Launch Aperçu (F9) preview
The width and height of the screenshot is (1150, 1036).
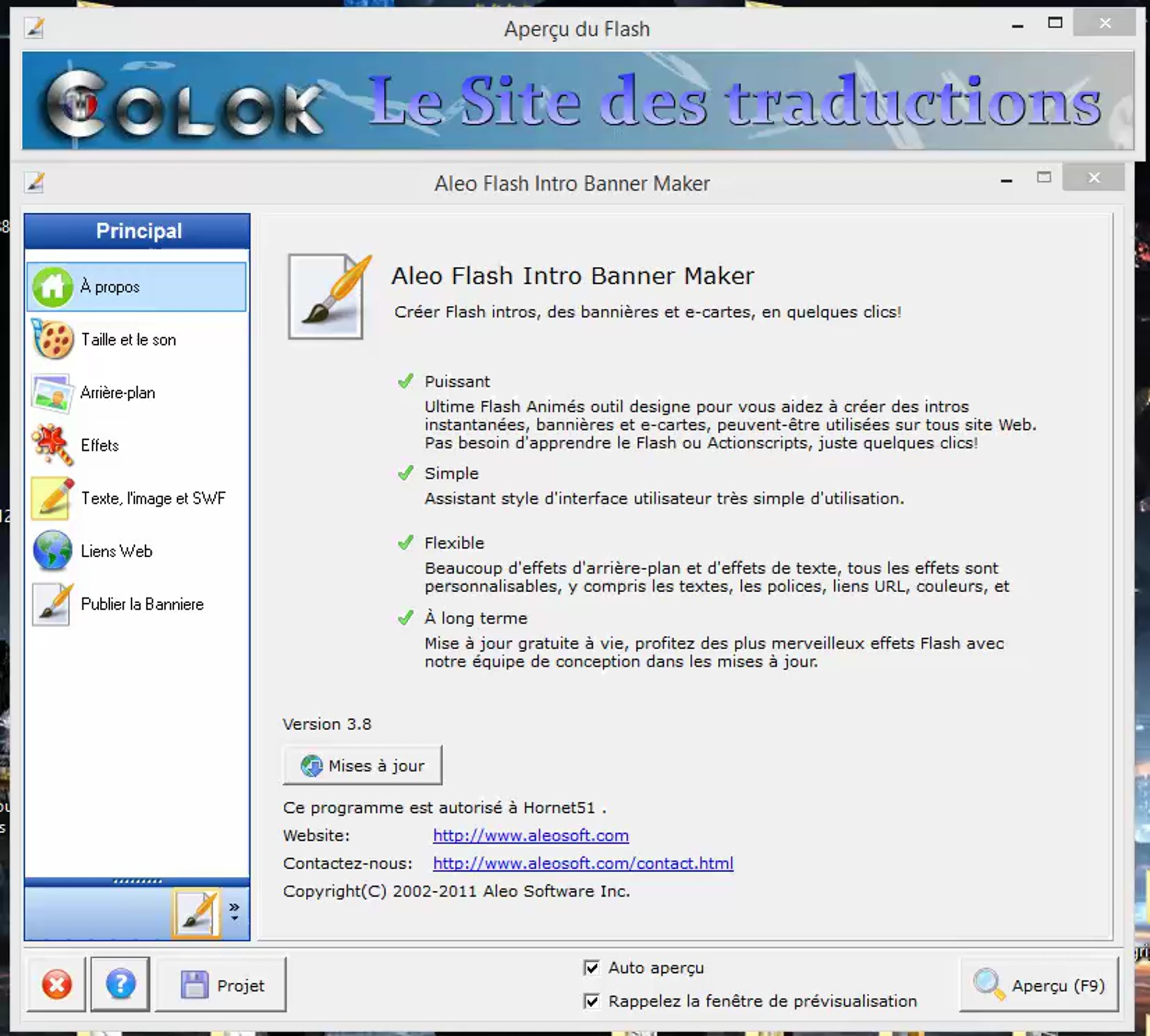coord(1039,985)
